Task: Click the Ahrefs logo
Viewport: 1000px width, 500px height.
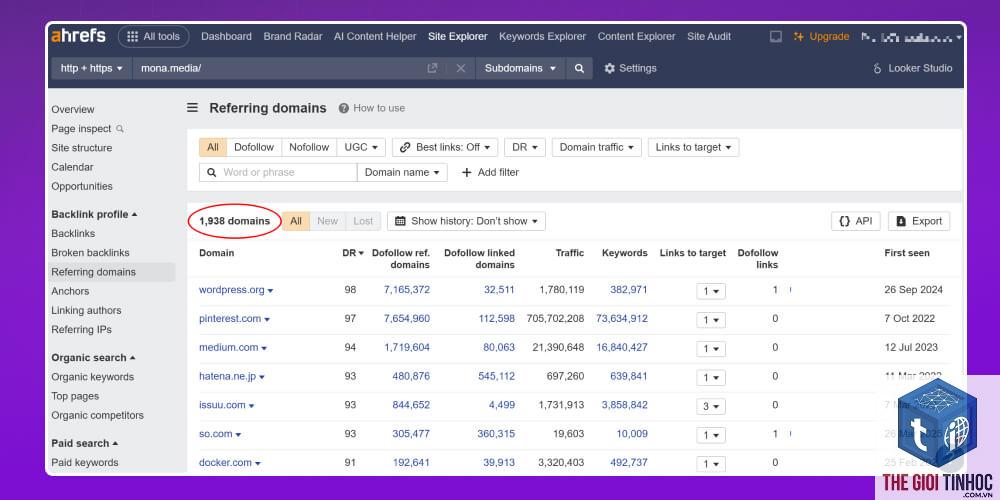Action: point(78,36)
